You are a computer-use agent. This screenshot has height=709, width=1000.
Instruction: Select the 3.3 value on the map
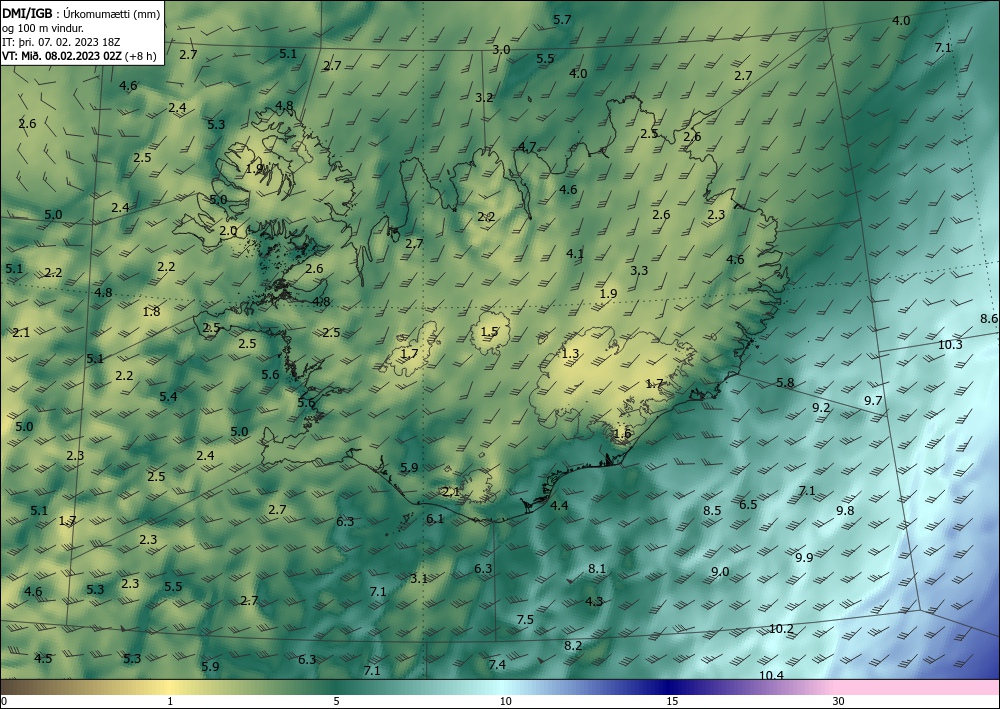639,270
